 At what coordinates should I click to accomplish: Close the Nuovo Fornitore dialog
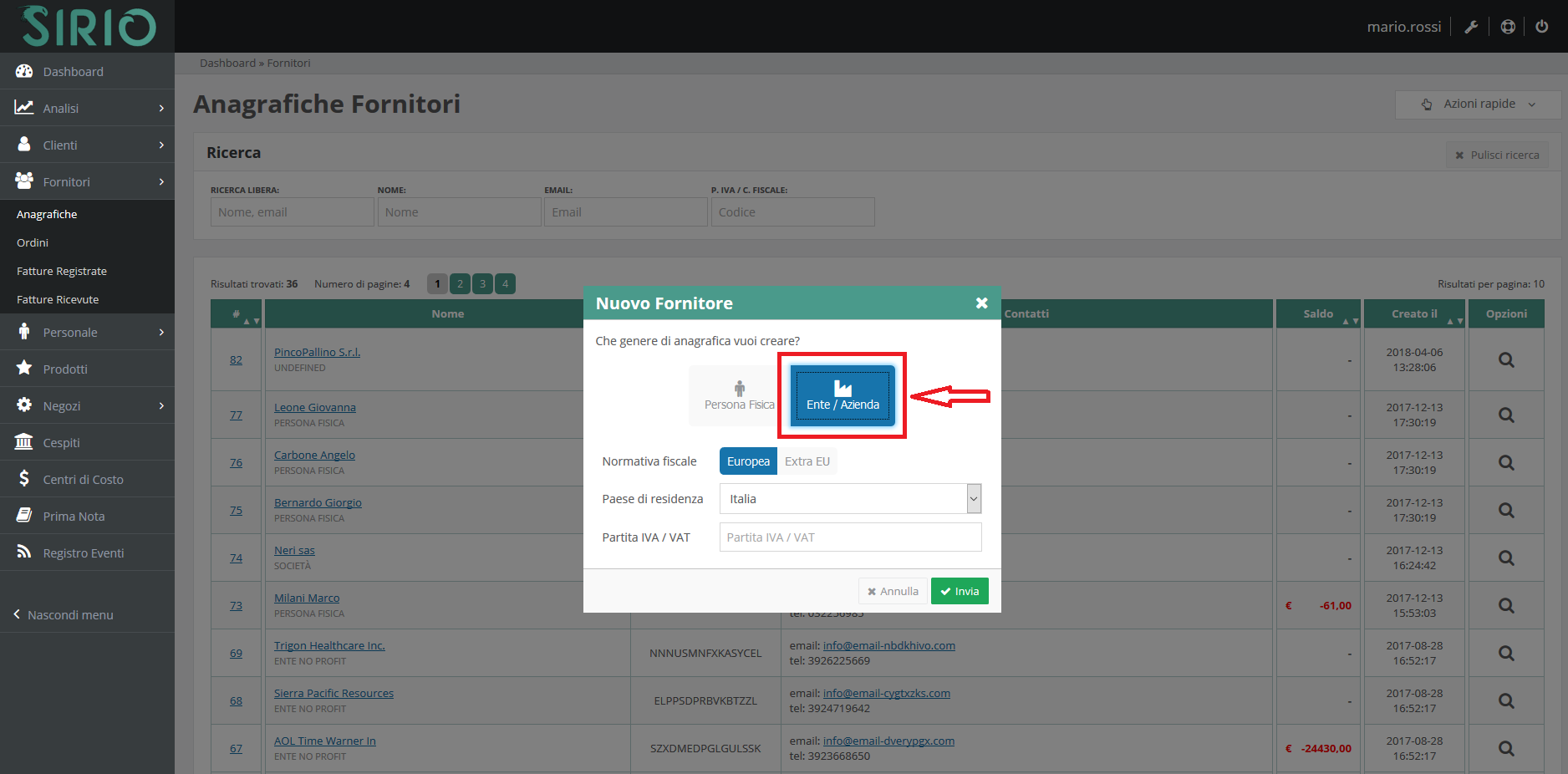point(981,303)
